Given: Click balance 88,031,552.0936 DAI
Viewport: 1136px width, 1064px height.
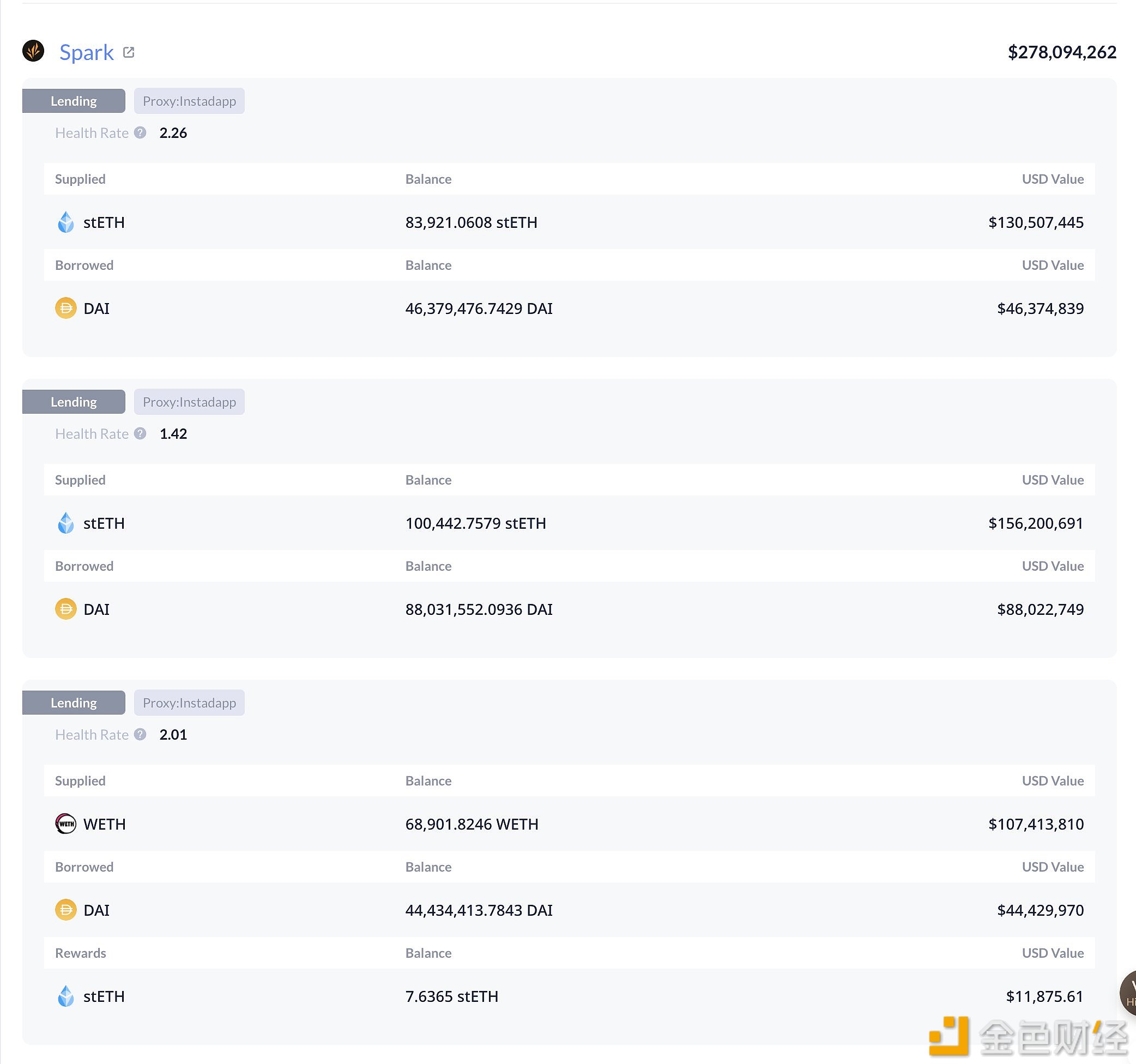Looking at the screenshot, I should coord(479,609).
